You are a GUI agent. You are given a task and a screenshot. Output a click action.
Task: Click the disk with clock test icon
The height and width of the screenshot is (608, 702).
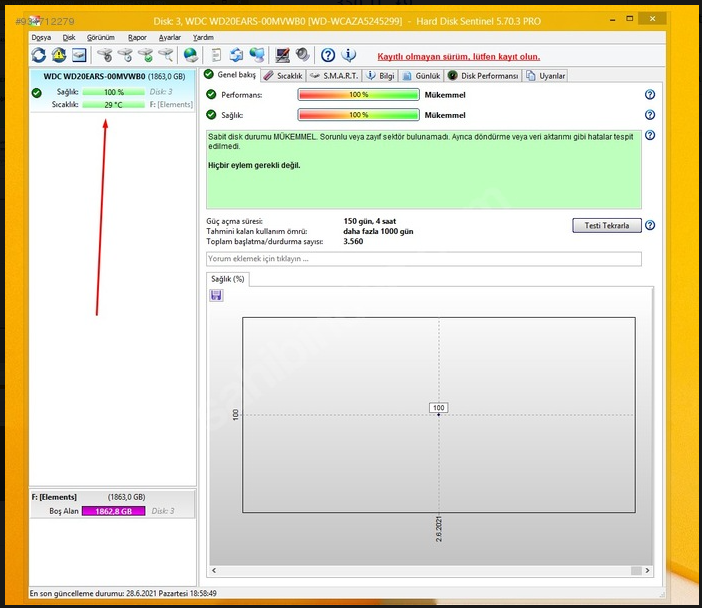tap(125, 55)
